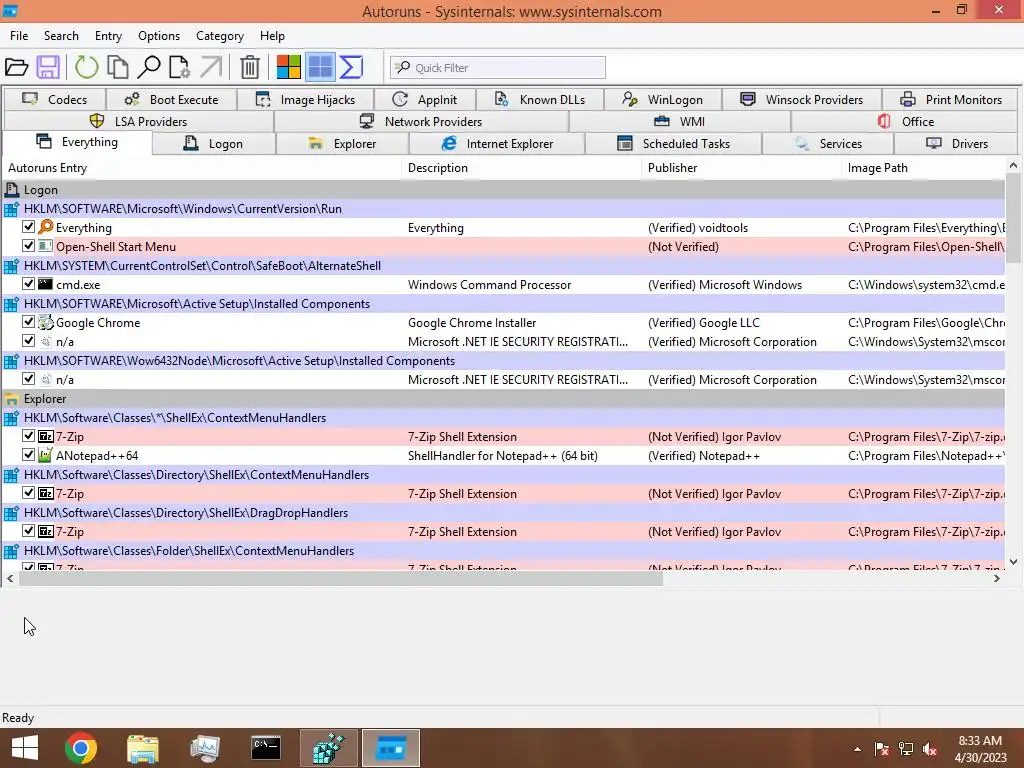Click the horizontal scrollbar thumb
This screenshot has width=1024, height=768.
click(x=340, y=578)
